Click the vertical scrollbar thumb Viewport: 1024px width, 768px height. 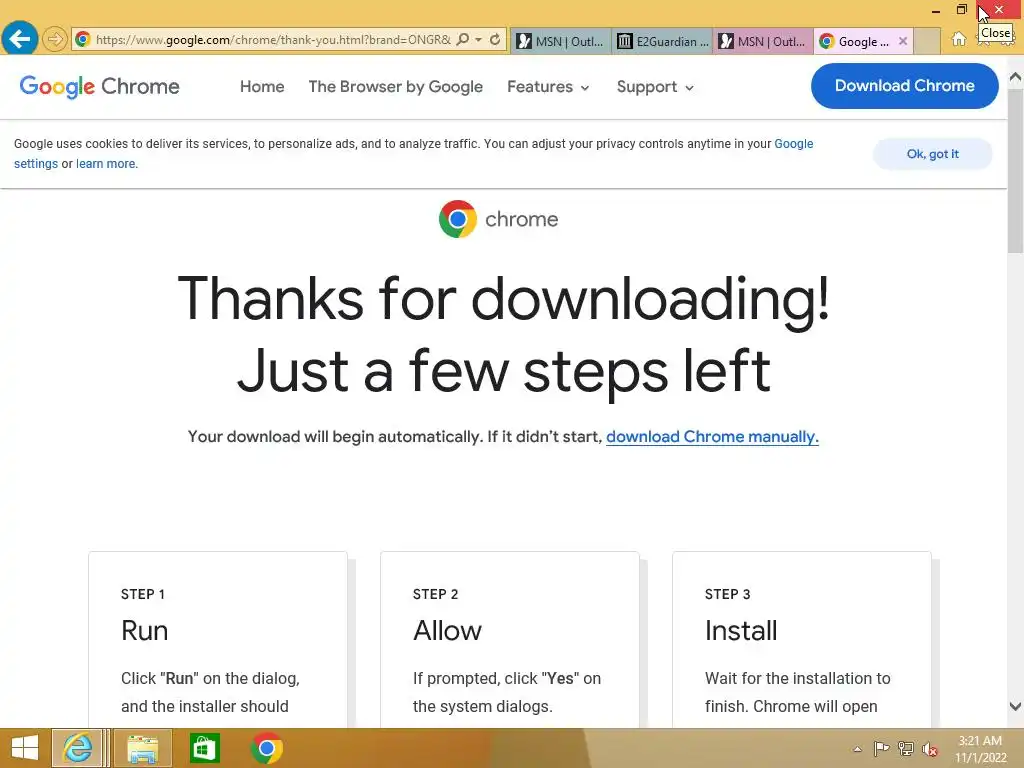point(1016,171)
